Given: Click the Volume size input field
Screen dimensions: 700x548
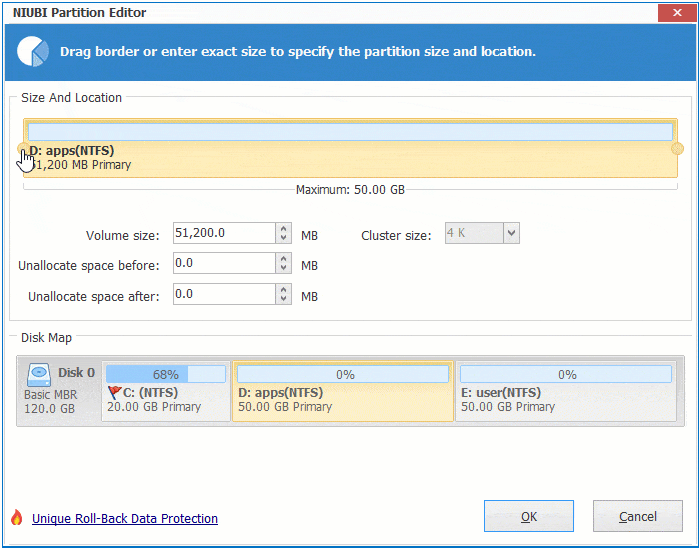Looking at the screenshot, I should (x=224, y=233).
